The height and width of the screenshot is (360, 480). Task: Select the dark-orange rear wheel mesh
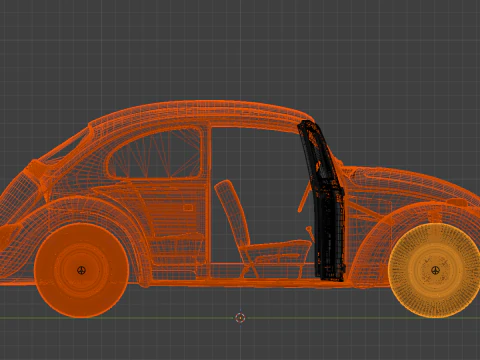pyautogui.click(x=81, y=270)
